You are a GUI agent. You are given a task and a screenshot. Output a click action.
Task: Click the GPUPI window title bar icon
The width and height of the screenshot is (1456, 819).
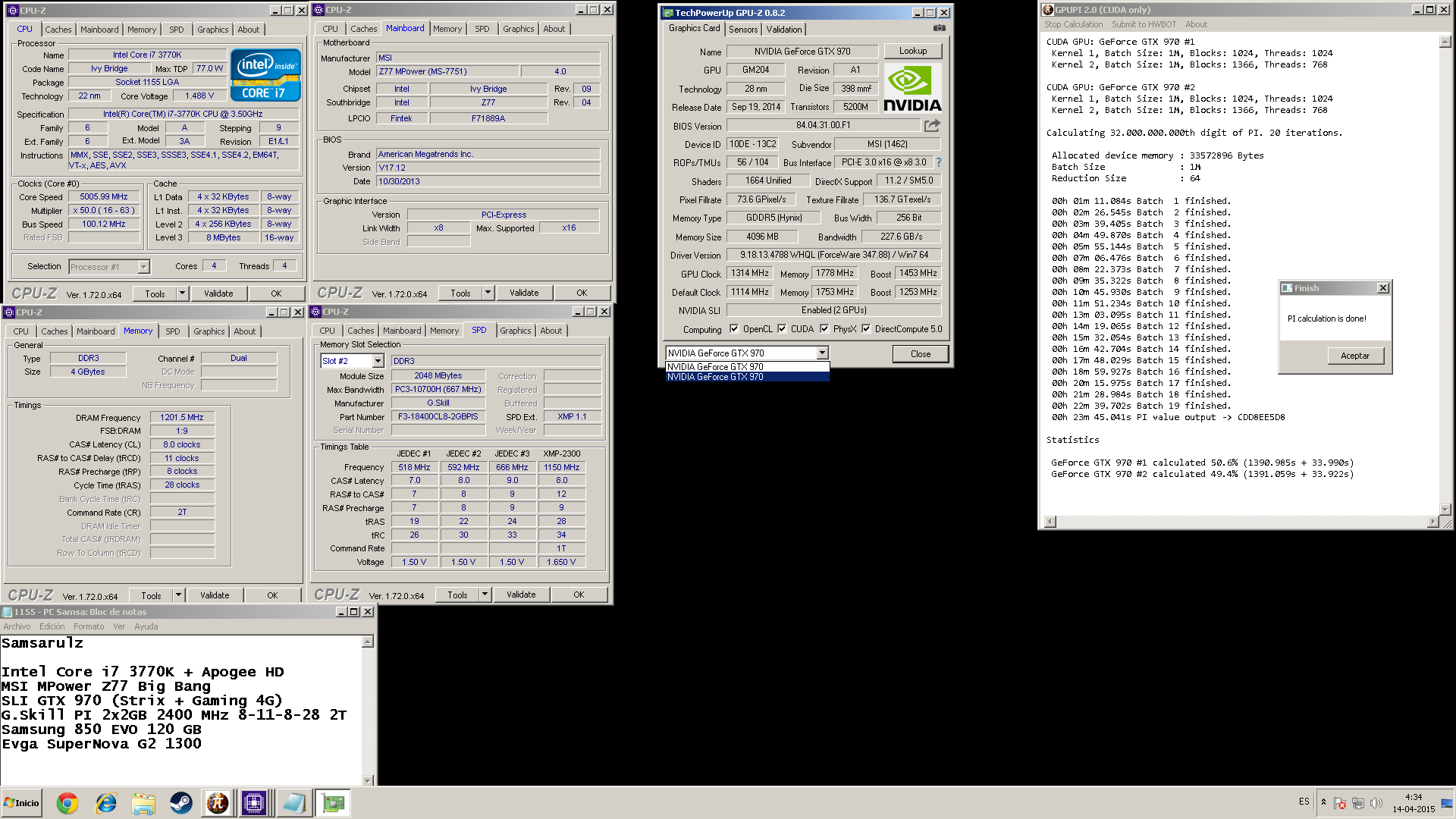[1047, 10]
